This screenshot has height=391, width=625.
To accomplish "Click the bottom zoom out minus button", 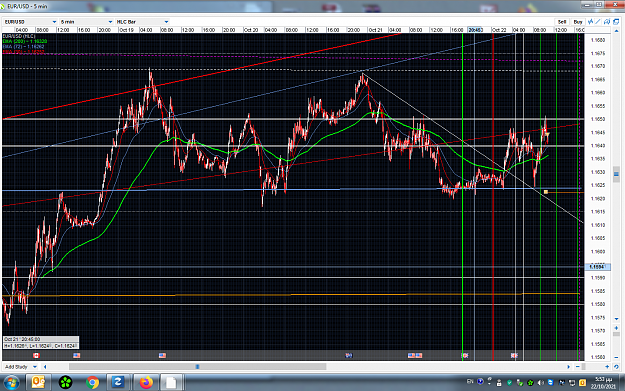I will (578, 367).
